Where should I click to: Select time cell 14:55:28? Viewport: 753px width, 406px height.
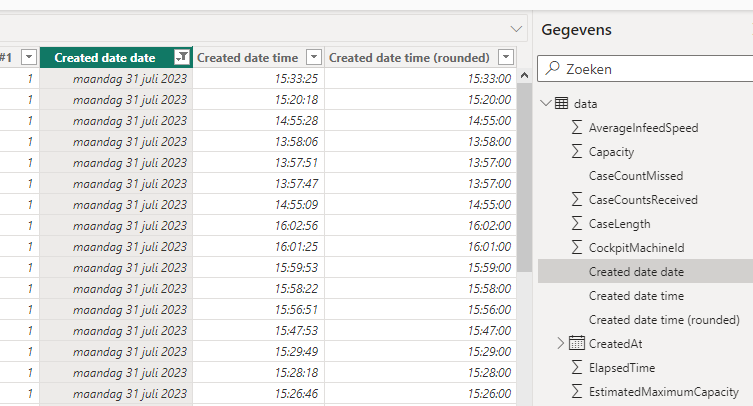pyautogui.click(x=259, y=121)
